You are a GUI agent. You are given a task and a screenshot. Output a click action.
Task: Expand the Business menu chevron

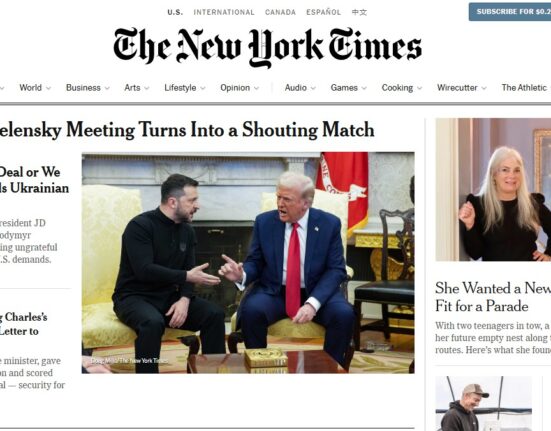tap(107, 88)
